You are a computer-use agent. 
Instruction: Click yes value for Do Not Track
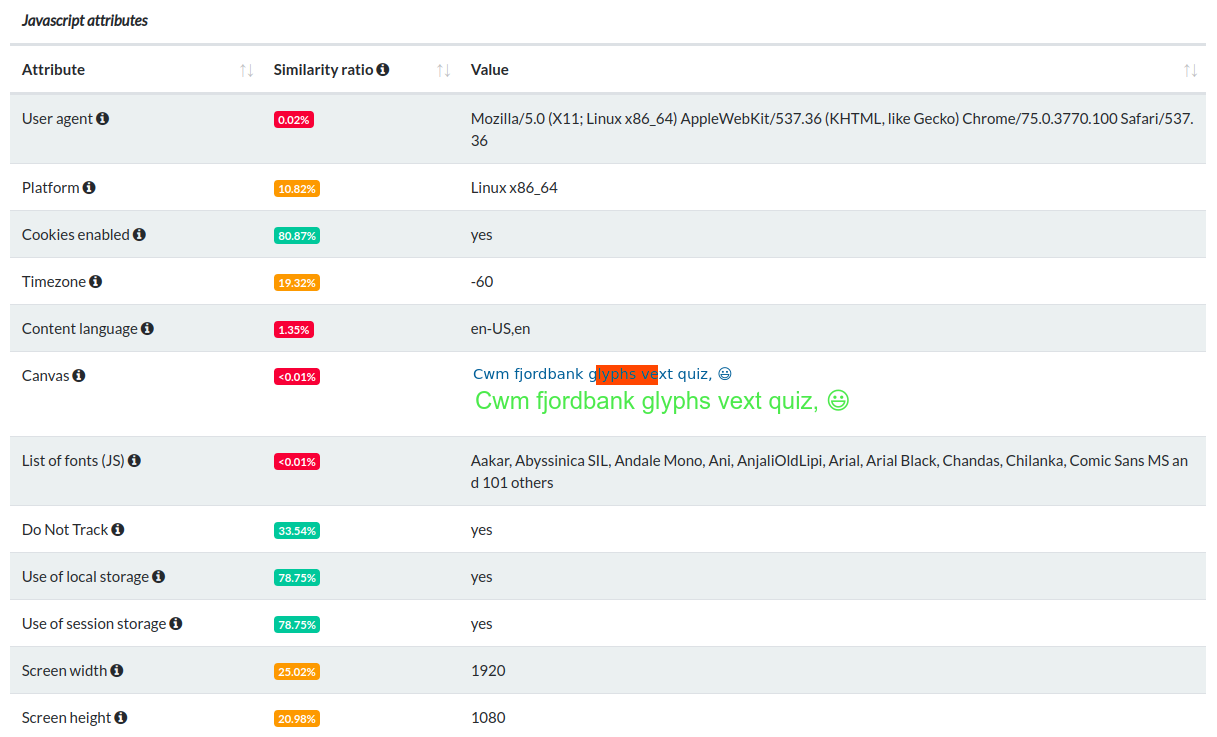[x=482, y=529]
